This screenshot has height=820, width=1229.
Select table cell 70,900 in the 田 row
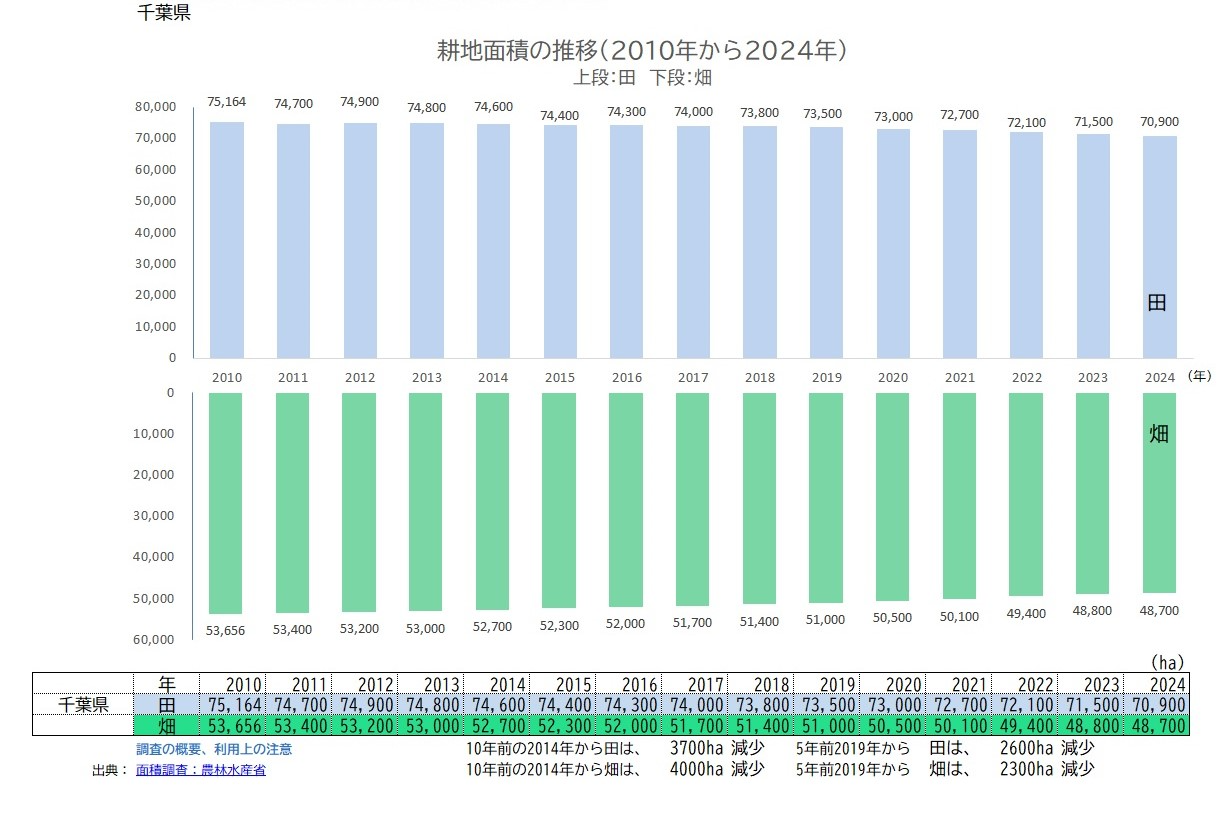click(1157, 705)
